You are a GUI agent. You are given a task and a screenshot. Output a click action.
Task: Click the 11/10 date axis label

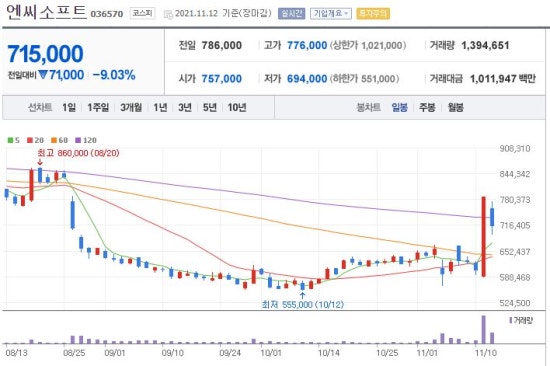485,353
